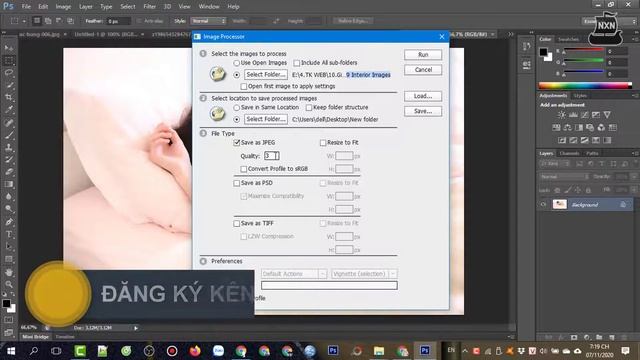This screenshot has height=360, width=640.
Task: Select the Lasso tool
Action: [x=9, y=73]
